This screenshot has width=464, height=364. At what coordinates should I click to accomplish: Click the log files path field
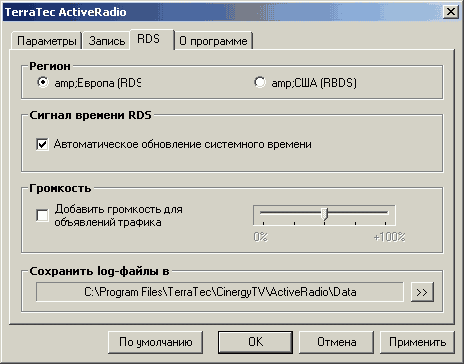220,292
